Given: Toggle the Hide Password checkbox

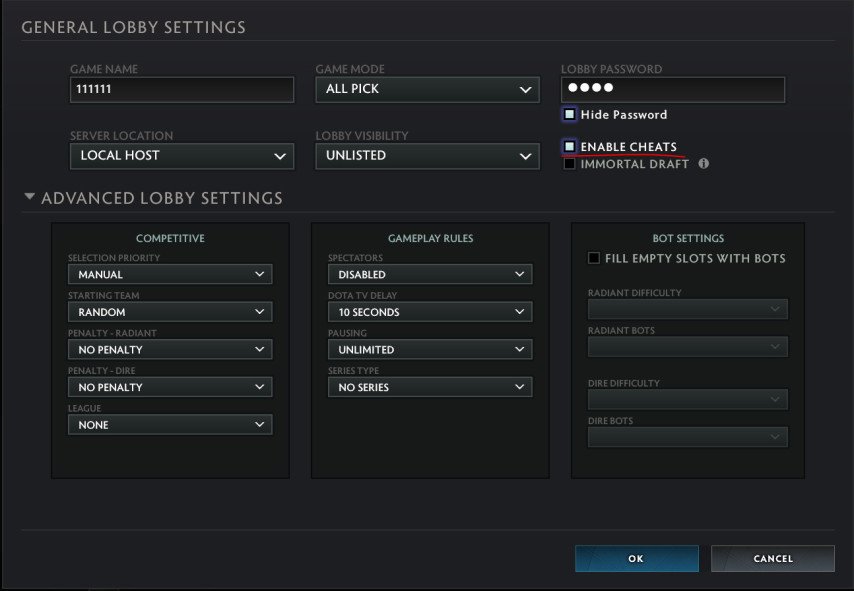Looking at the screenshot, I should [571, 115].
